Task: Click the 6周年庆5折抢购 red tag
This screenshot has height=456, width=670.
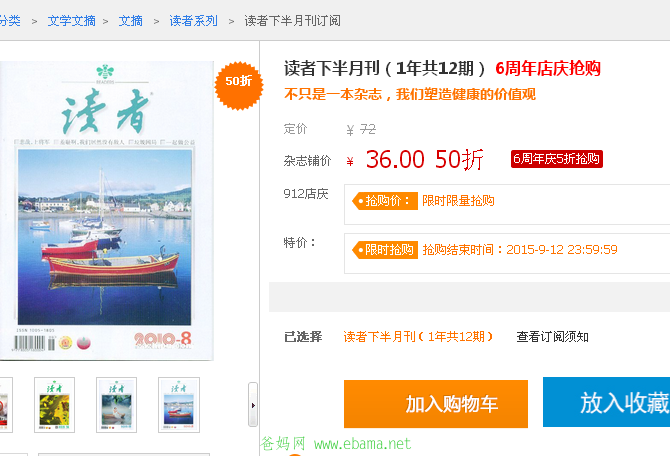Action: (x=557, y=159)
